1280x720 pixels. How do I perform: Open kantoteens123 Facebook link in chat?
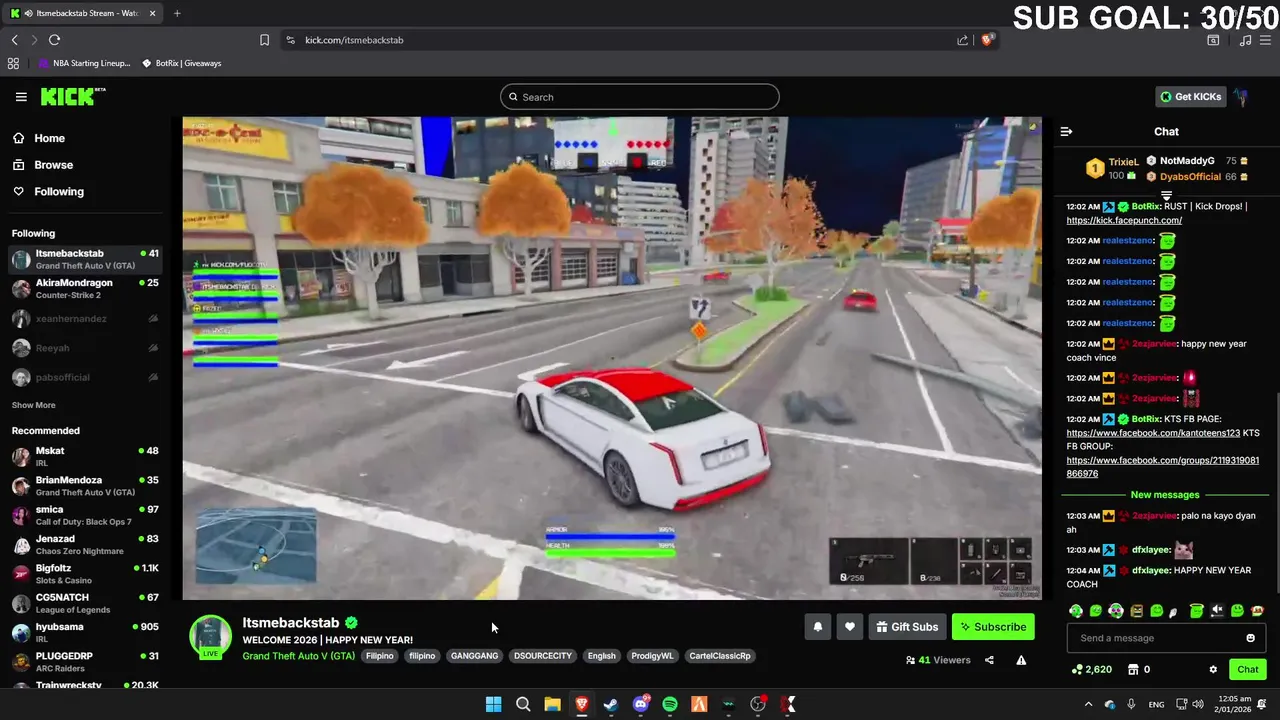tap(1153, 433)
